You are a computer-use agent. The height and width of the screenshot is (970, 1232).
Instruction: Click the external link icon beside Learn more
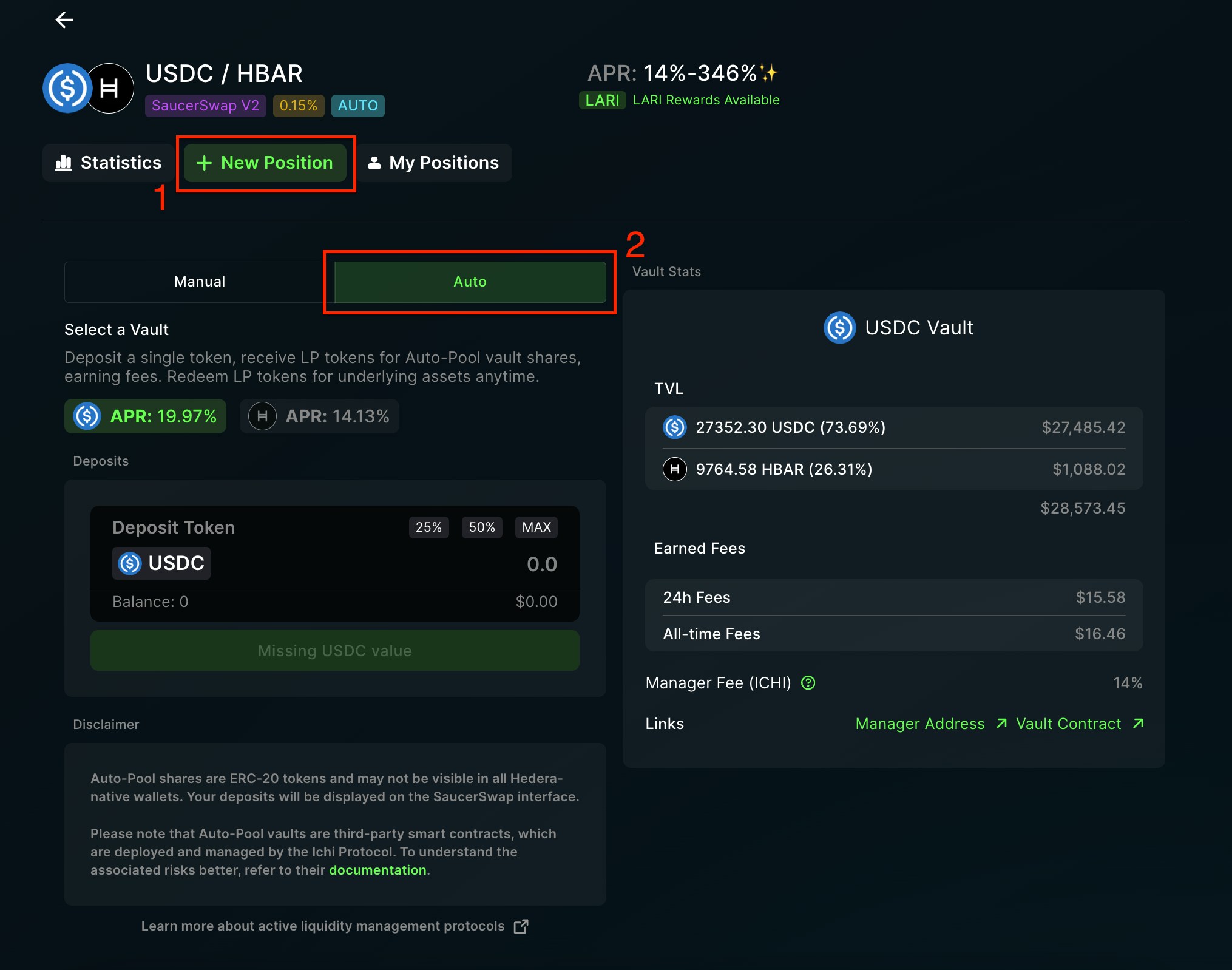pyautogui.click(x=521, y=926)
